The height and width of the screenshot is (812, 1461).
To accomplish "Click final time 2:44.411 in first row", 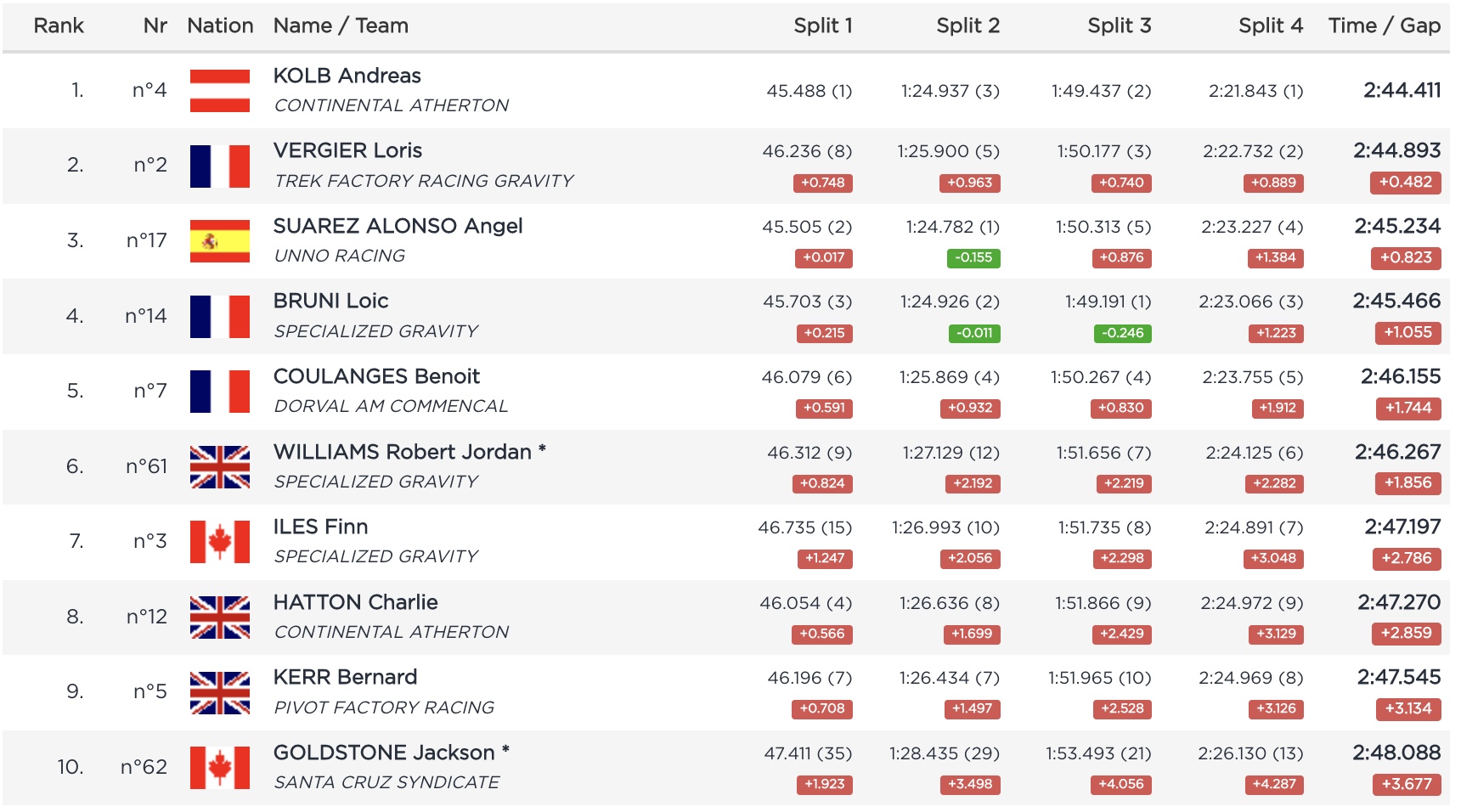I will (x=1402, y=90).
